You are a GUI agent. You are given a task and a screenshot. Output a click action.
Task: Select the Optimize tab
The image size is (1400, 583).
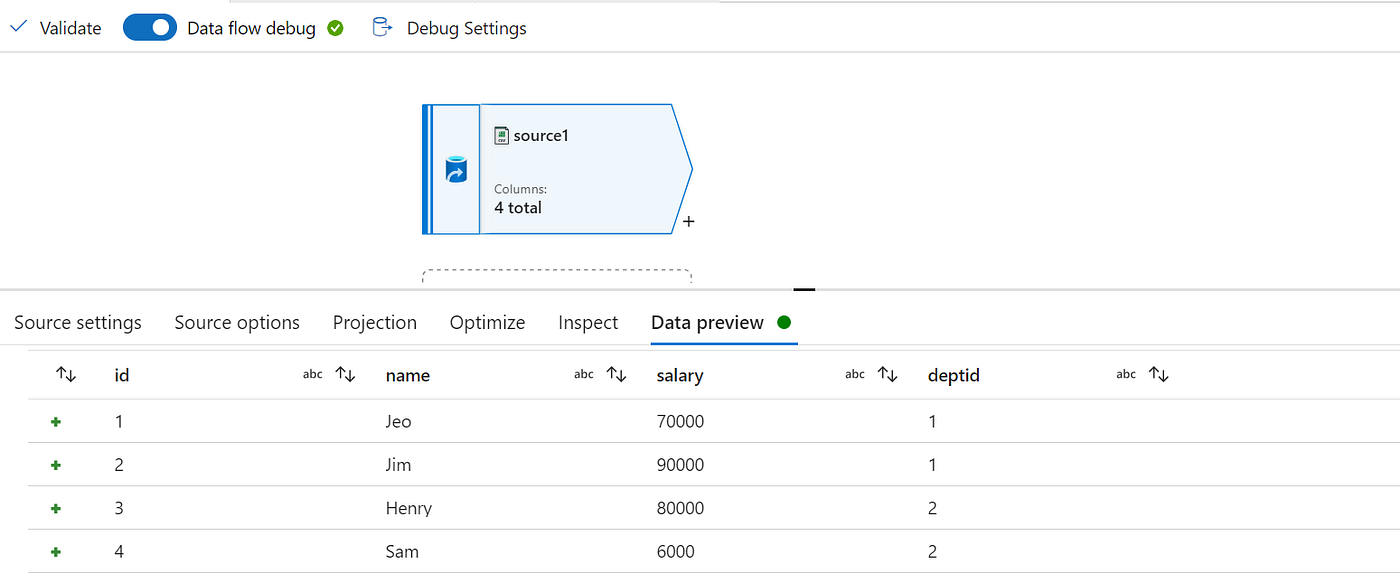tap(487, 323)
